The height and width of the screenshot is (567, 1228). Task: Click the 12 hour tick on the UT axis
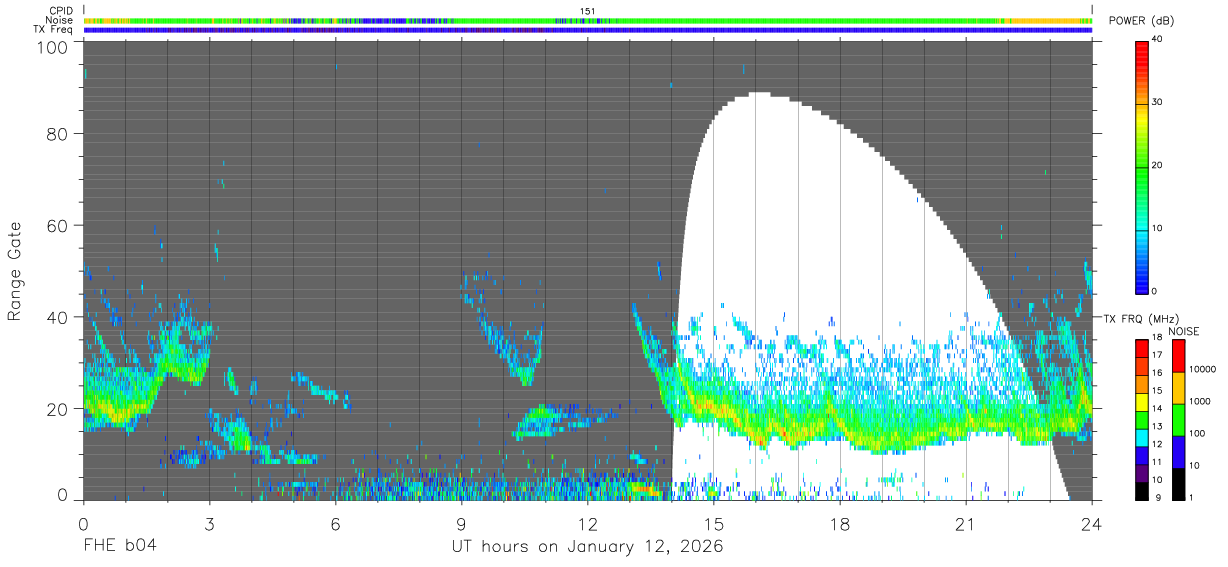click(588, 523)
